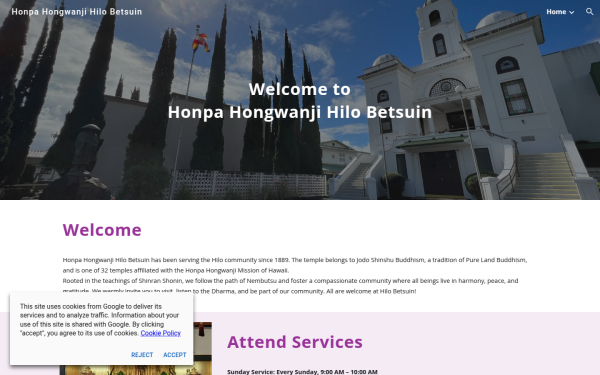Screen dimensions: 600x375
Task: Click the Attend Services heading
Action: [295, 342]
